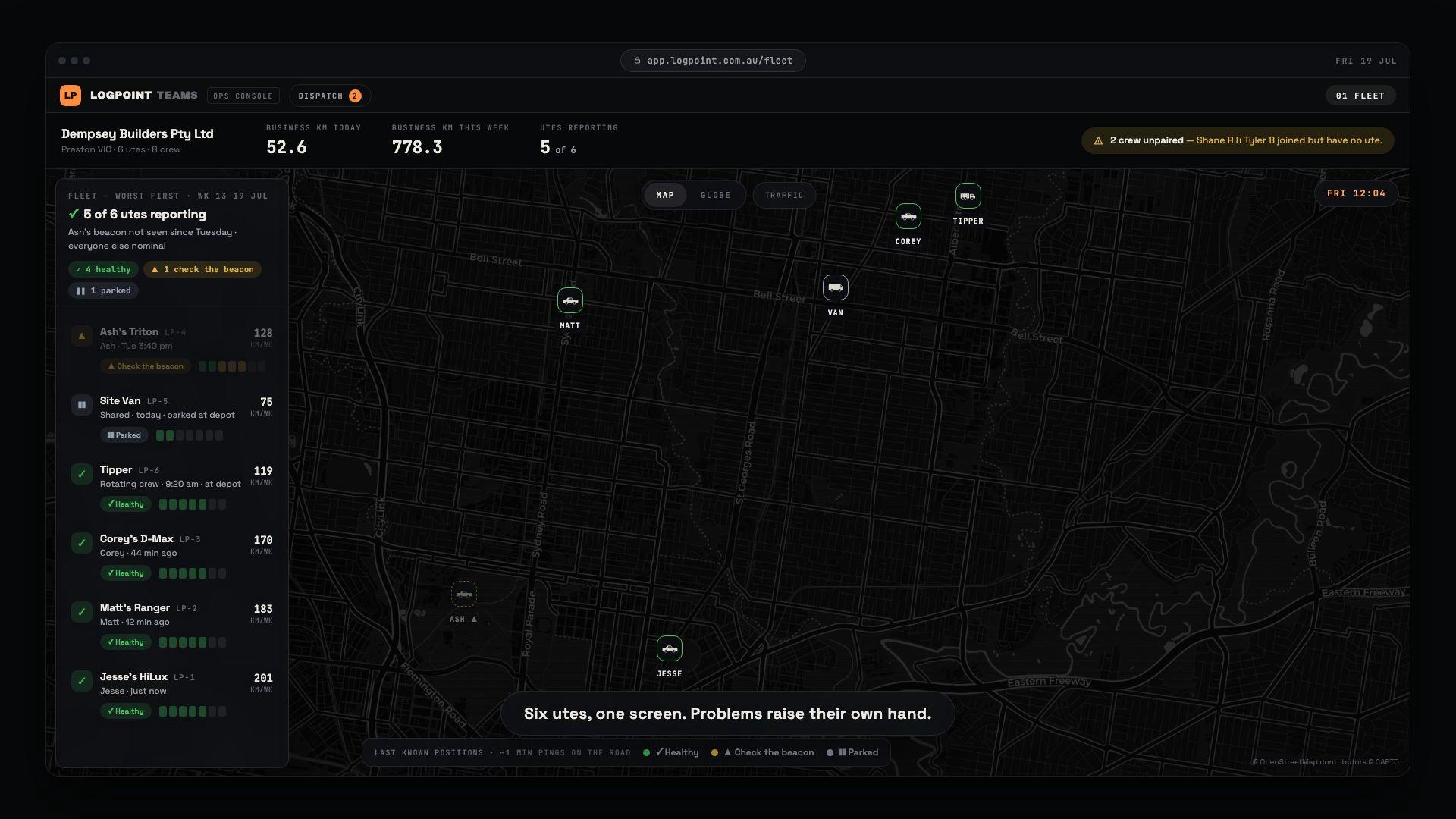Screen dimensions: 1456x819
Task: Filter by 4 healthy chip
Action: point(103,269)
